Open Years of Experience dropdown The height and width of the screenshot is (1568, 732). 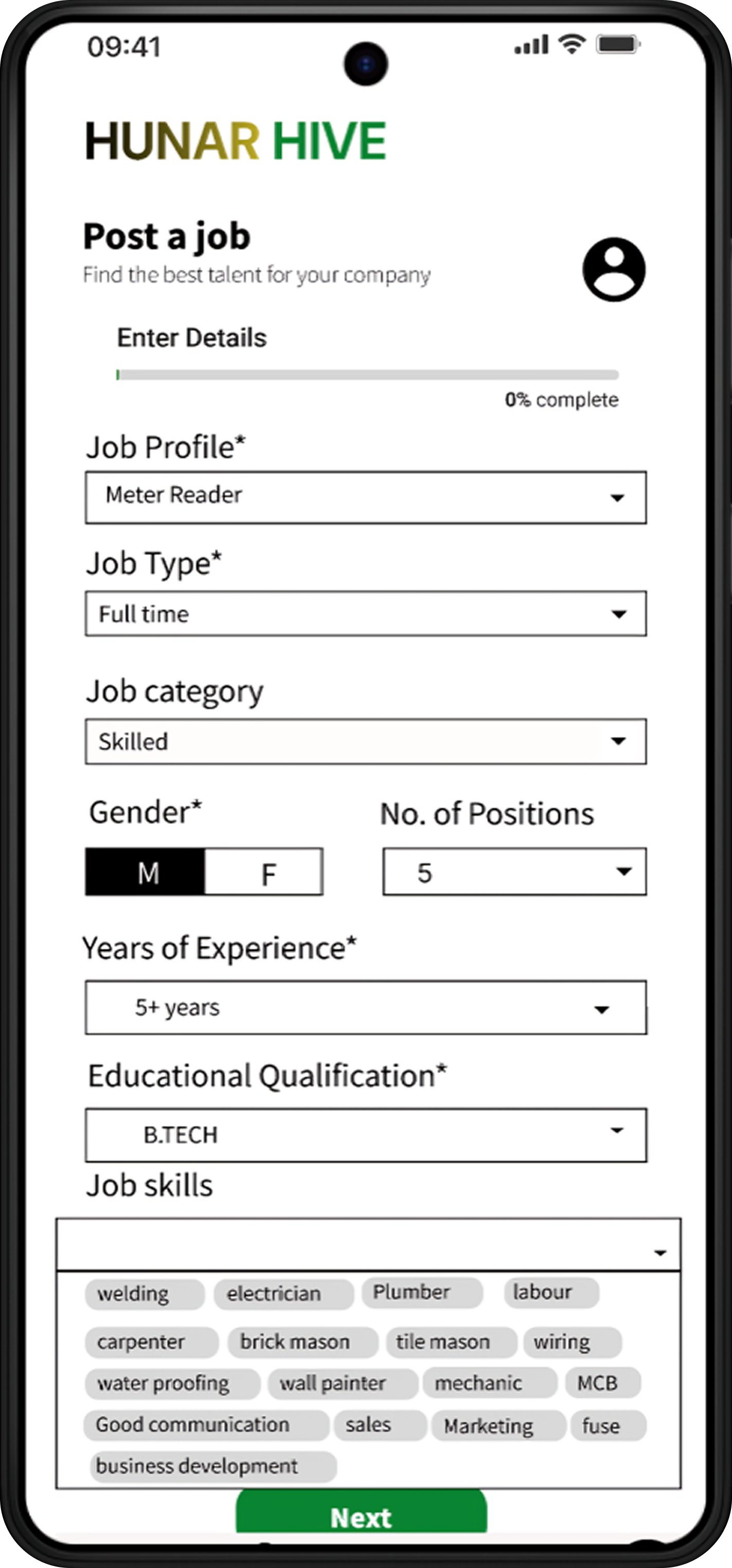coord(365,1007)
